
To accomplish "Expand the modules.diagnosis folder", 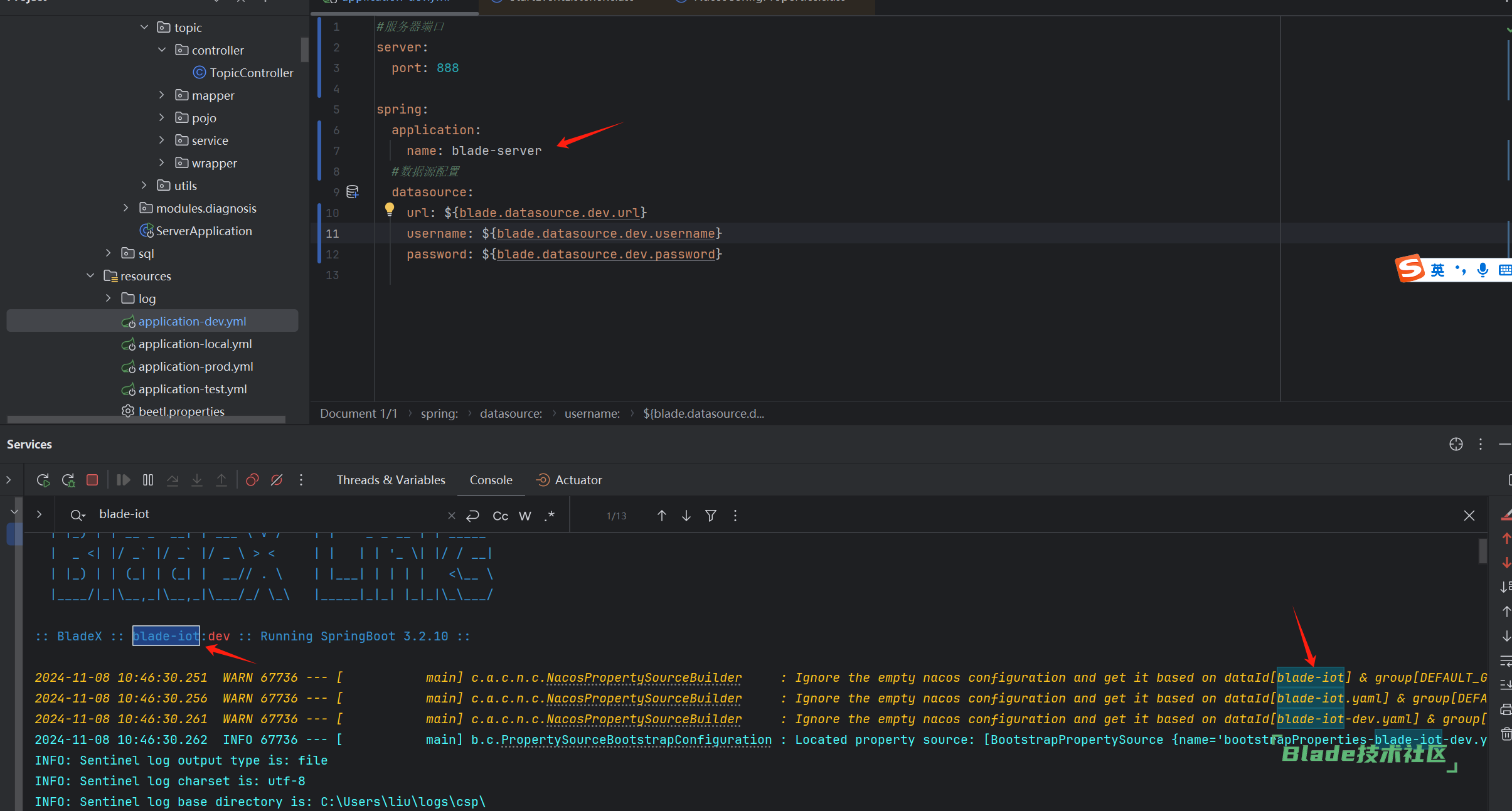I will (126, 208).
